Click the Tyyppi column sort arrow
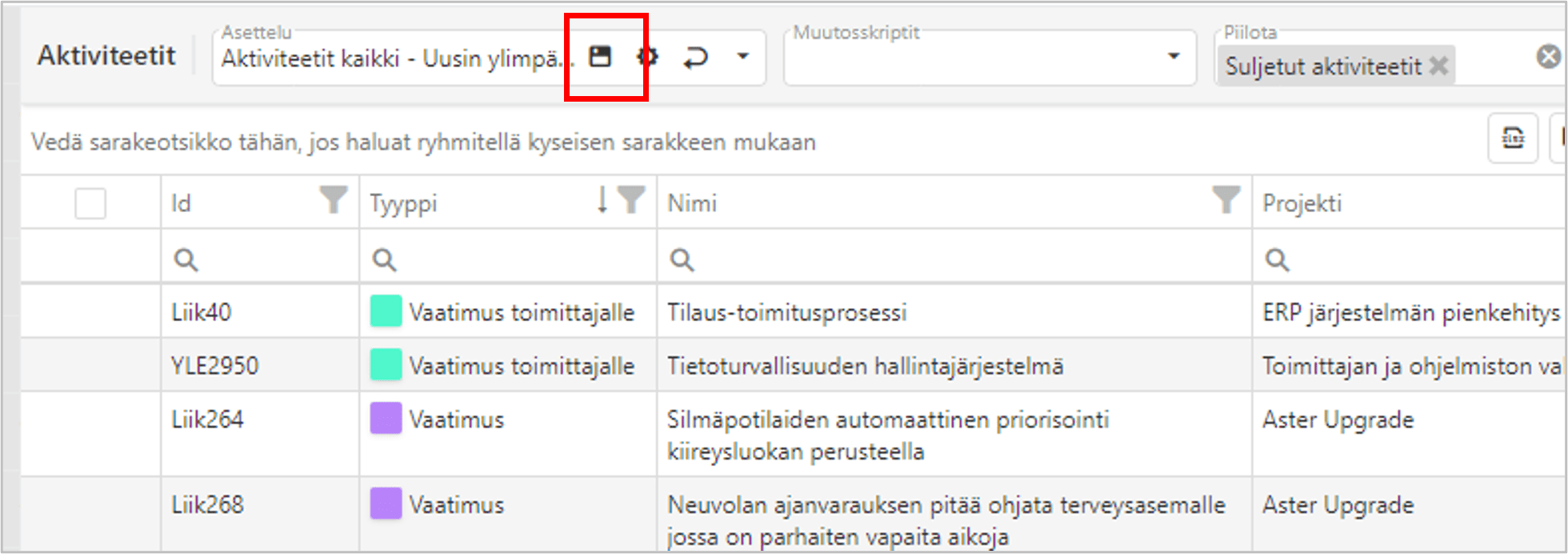Image resolution: width=1568 pixels, height=554 pixels. point(602,200)
